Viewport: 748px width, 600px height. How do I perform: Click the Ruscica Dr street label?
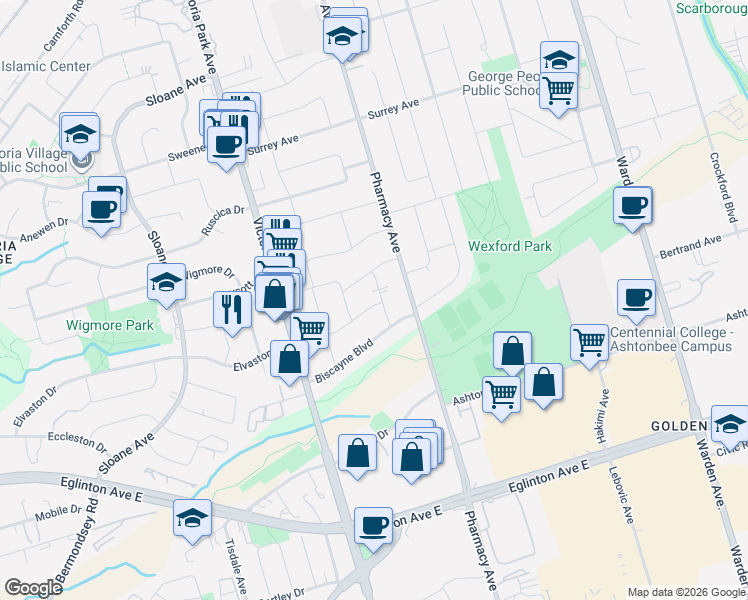(x=223, y=220)
